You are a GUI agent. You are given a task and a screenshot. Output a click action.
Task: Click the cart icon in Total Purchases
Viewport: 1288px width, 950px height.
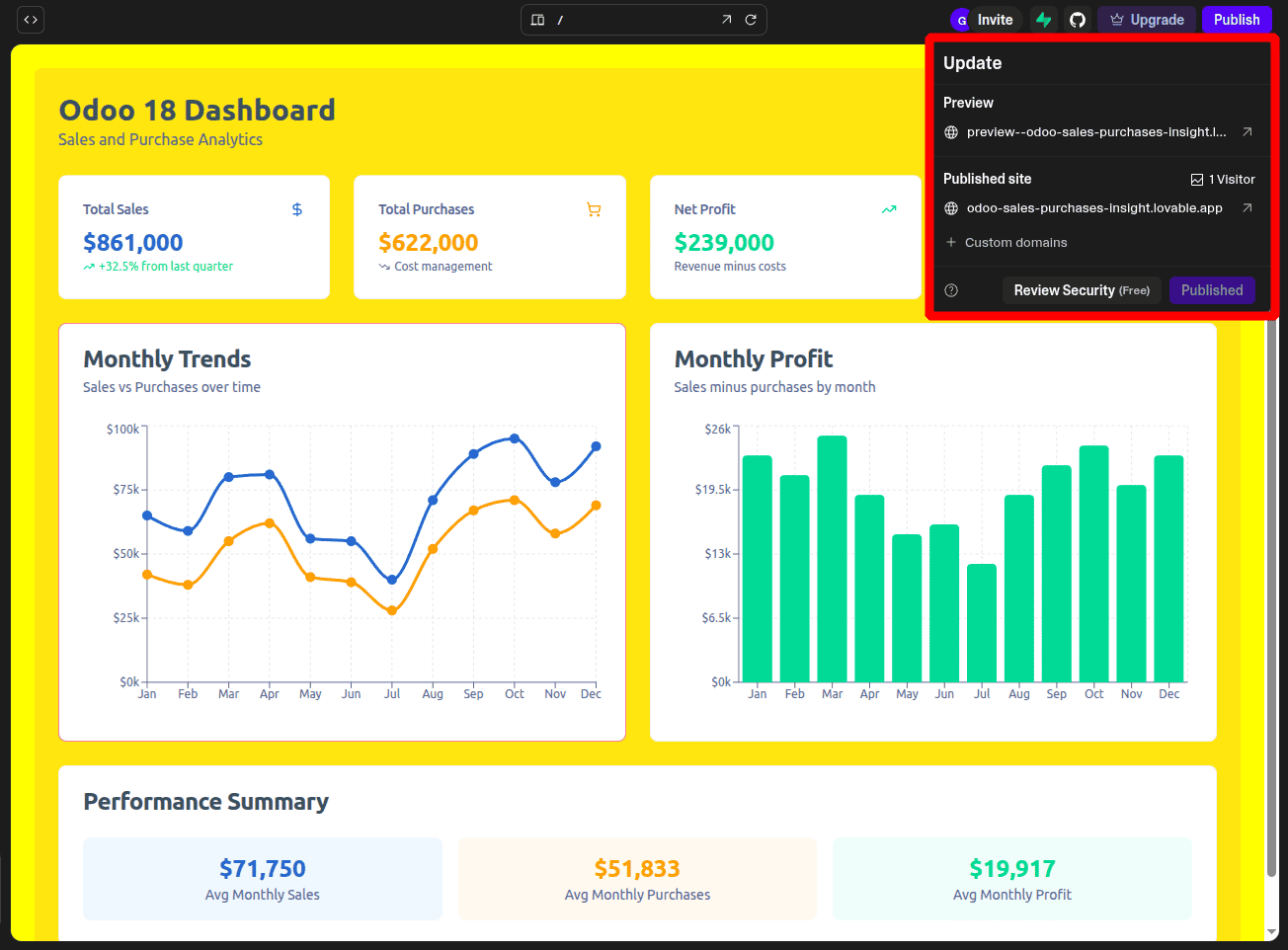pyautogui.click(x=594, y=209)
